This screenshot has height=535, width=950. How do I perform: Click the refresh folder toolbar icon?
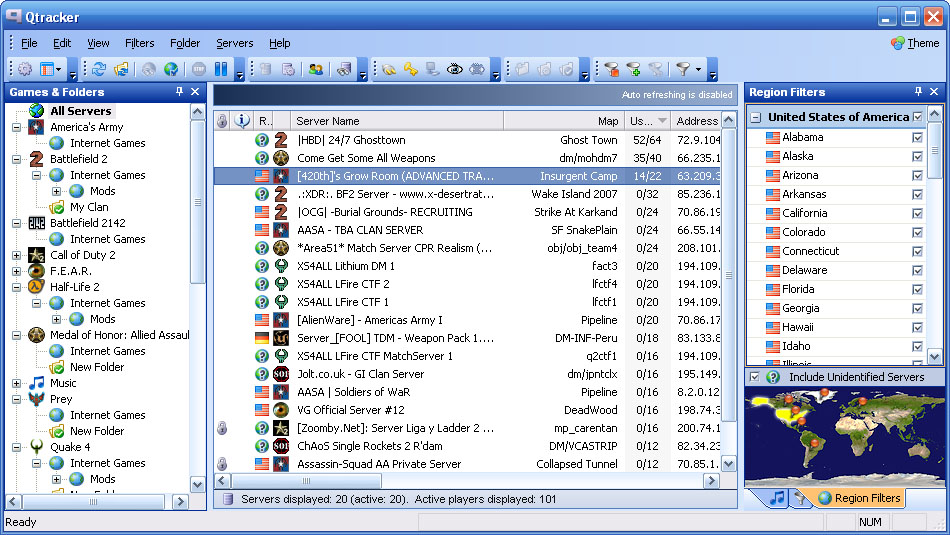pos(121,69)
